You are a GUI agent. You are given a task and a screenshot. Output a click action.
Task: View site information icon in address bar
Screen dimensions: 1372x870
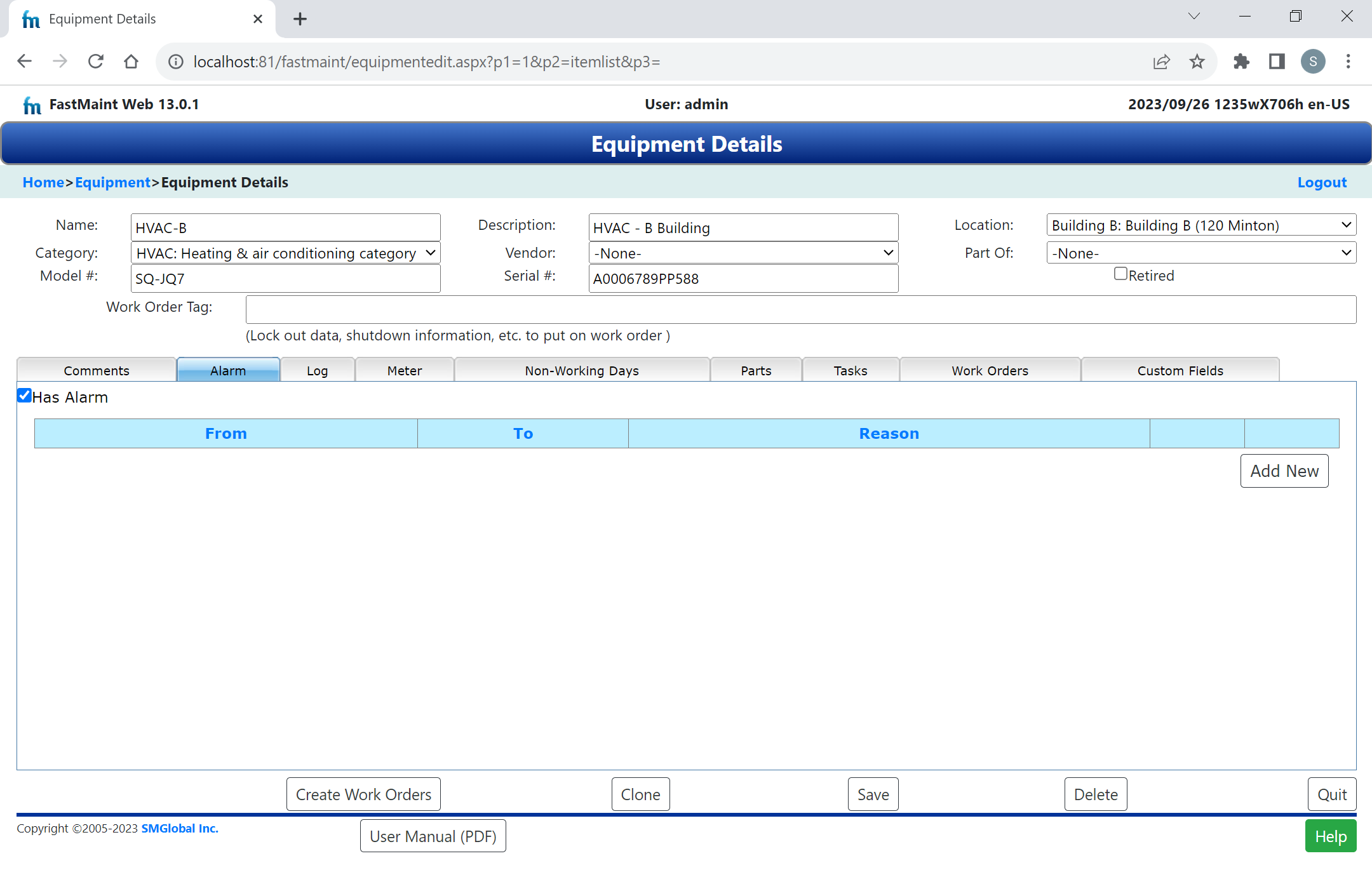click(176, 62)
